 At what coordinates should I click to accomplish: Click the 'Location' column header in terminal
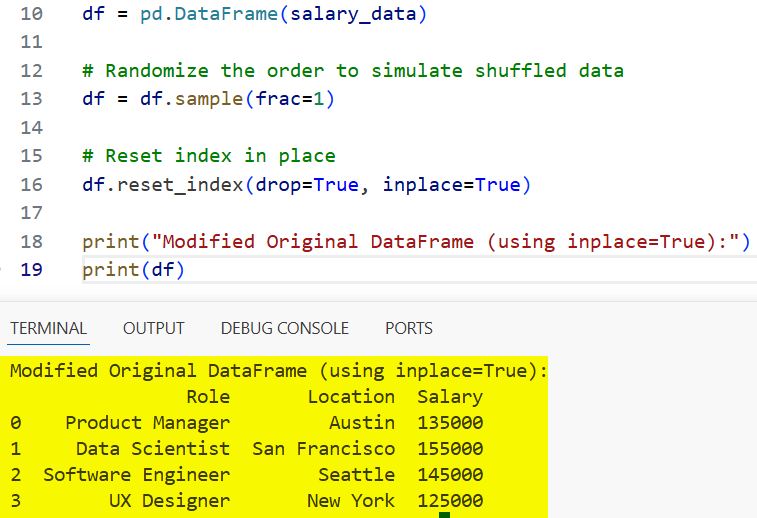tap(351, 397)
